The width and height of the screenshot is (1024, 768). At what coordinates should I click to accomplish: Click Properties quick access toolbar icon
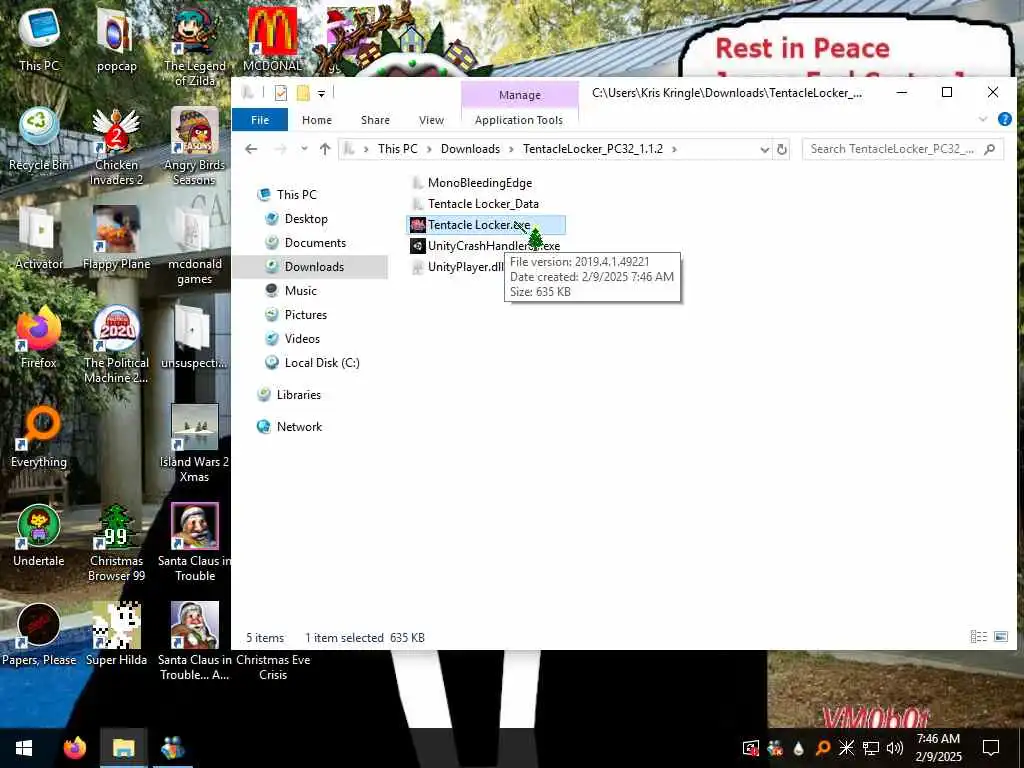(281, 93)
